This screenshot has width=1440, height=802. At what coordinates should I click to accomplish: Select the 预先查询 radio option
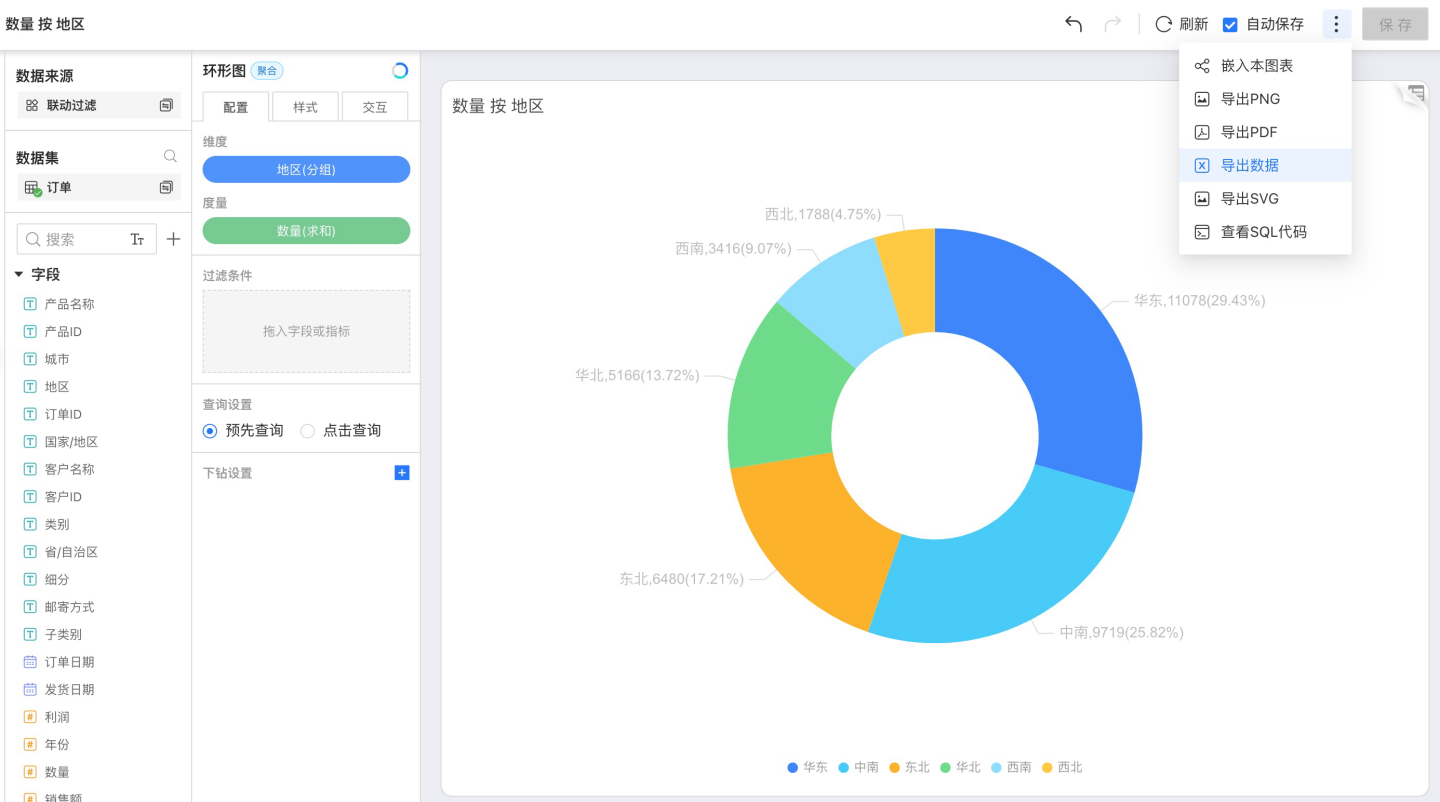(x=210, y=431)
